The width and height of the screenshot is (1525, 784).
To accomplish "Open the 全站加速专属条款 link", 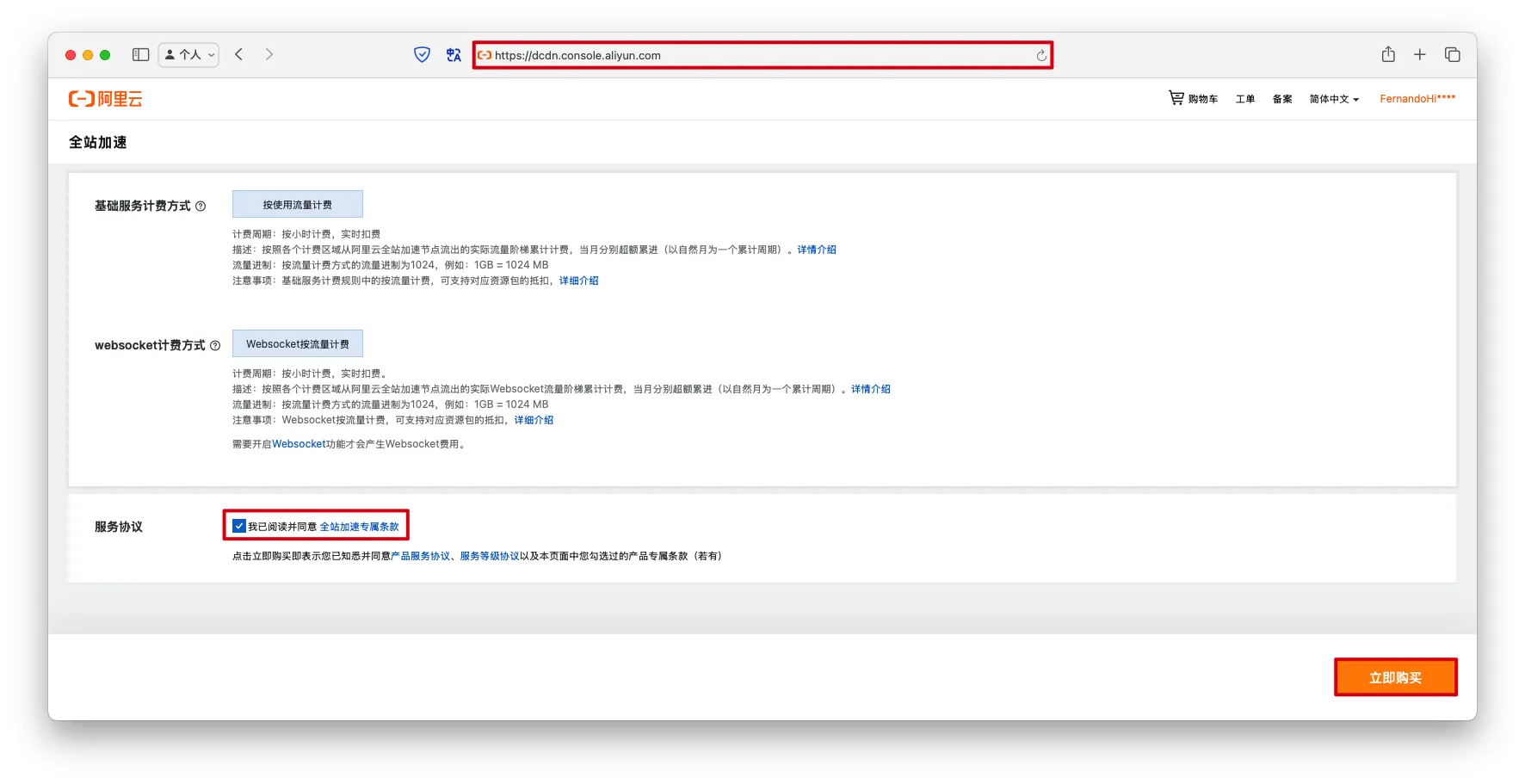I will [359, 527].
